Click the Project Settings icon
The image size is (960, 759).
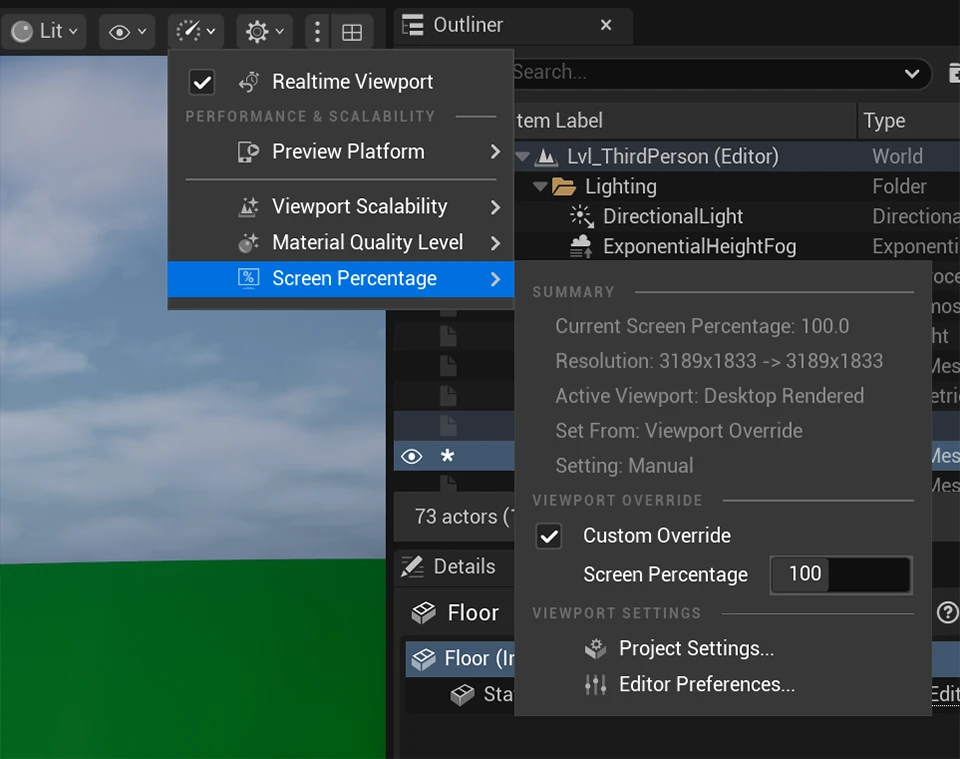point(595,648)
